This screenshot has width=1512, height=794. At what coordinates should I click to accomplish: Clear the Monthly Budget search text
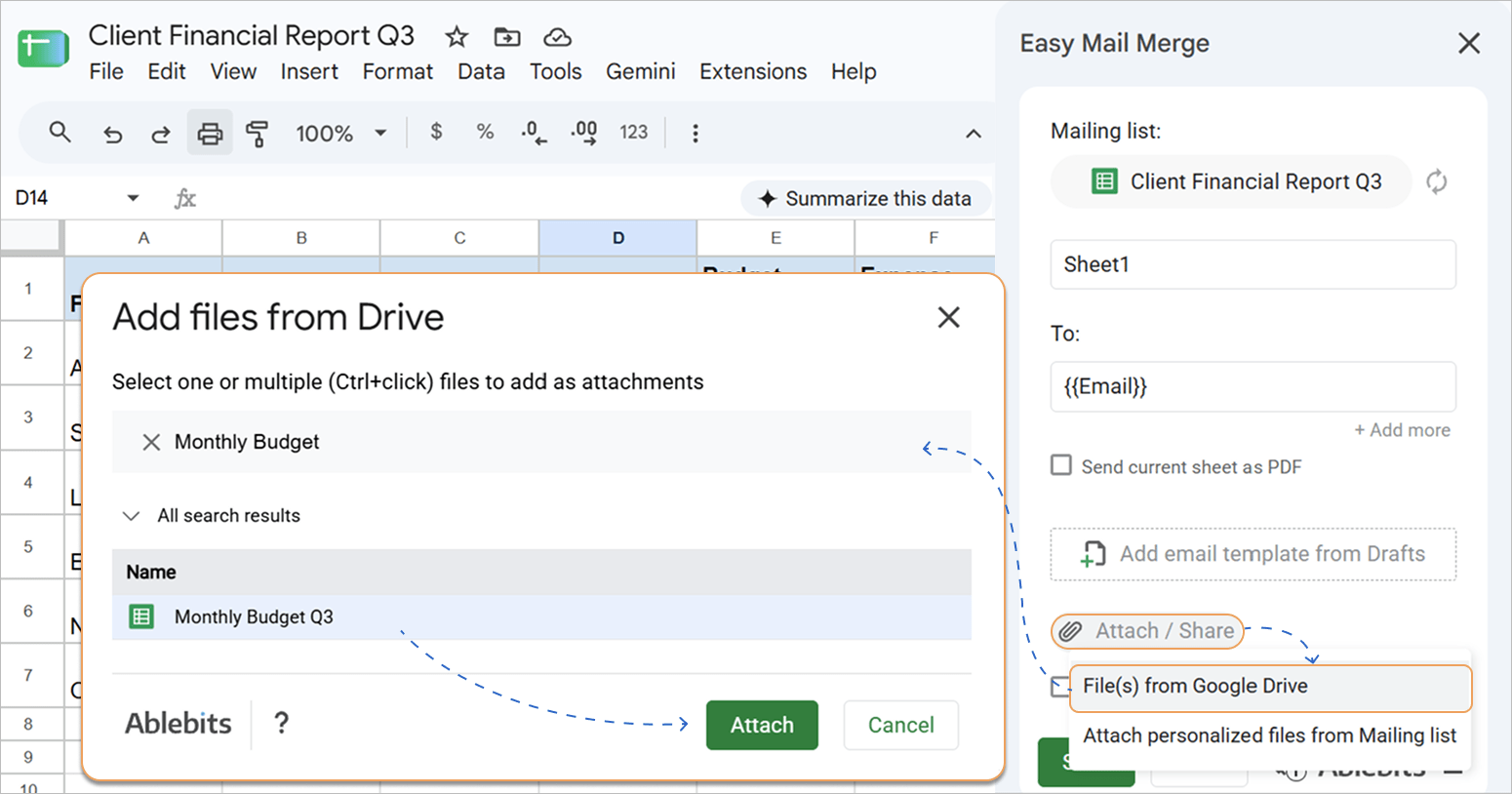151,442
